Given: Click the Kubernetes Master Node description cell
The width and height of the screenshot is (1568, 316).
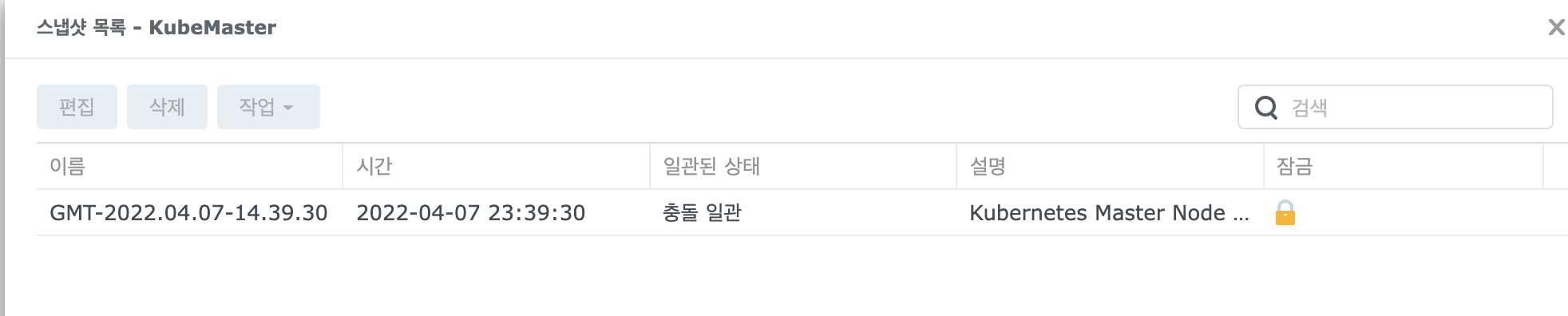Looking at the screenshot, I should click(x=1109, y=213).
